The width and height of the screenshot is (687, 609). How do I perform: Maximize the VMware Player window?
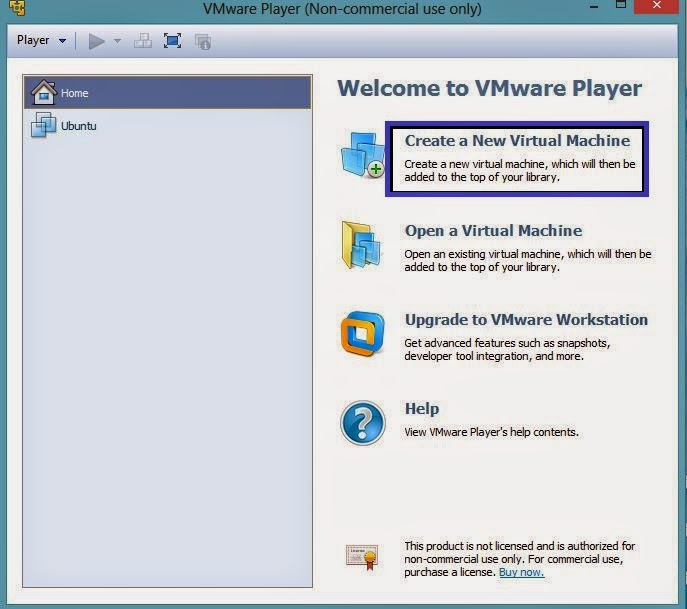(621, 5)
